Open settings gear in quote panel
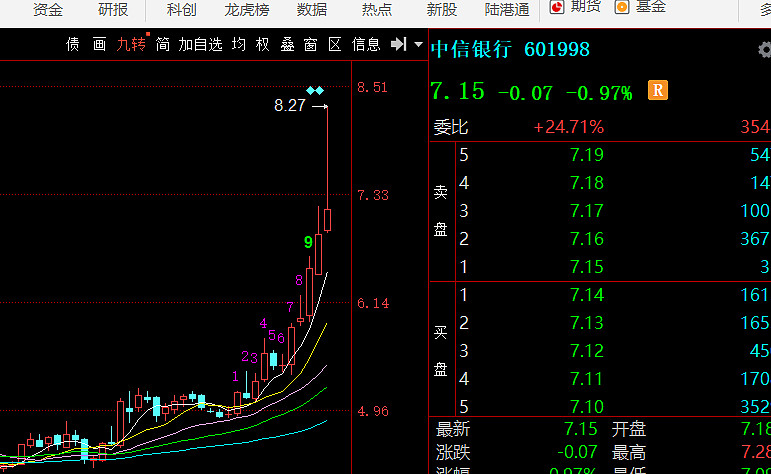This screenshot has height=474, width=771. click(x=765, y=50)
